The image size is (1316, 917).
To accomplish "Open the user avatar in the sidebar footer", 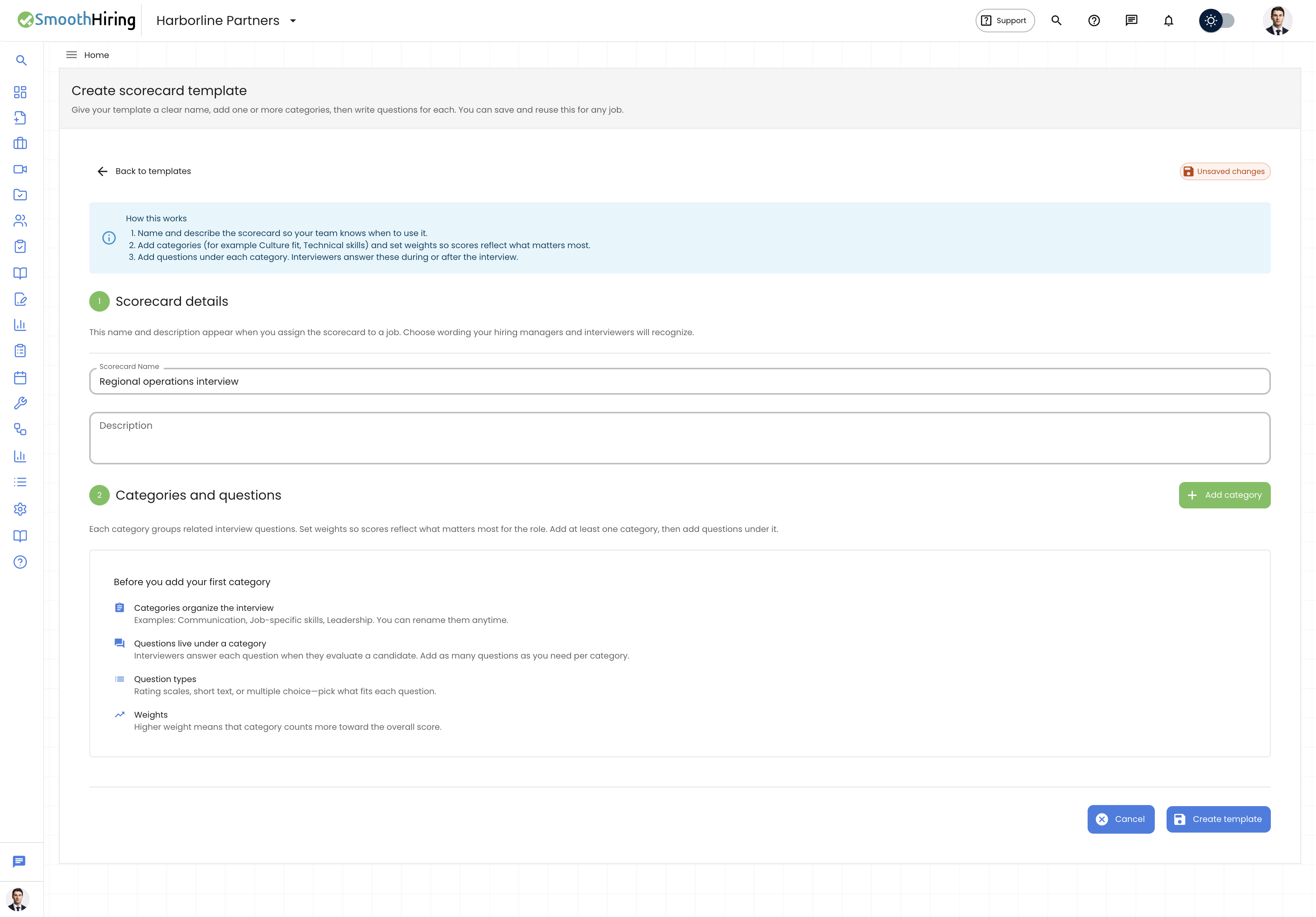I will click(17, 899).
